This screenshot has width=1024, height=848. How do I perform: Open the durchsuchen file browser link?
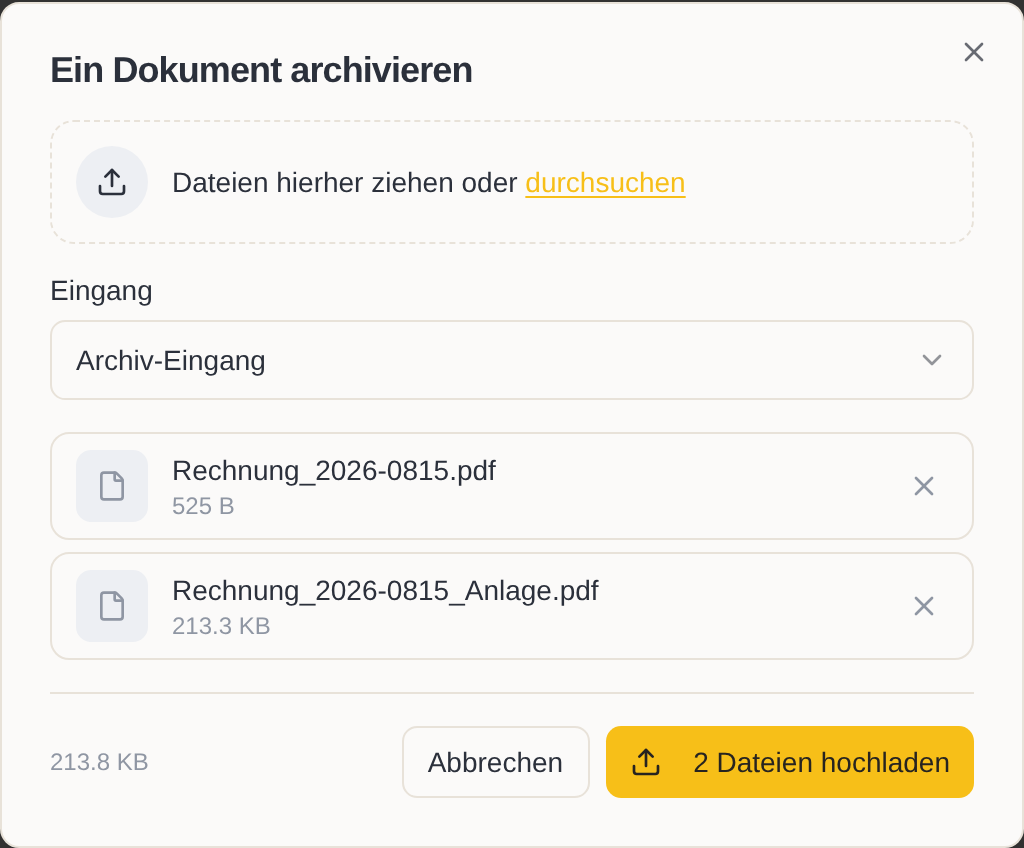605,183
